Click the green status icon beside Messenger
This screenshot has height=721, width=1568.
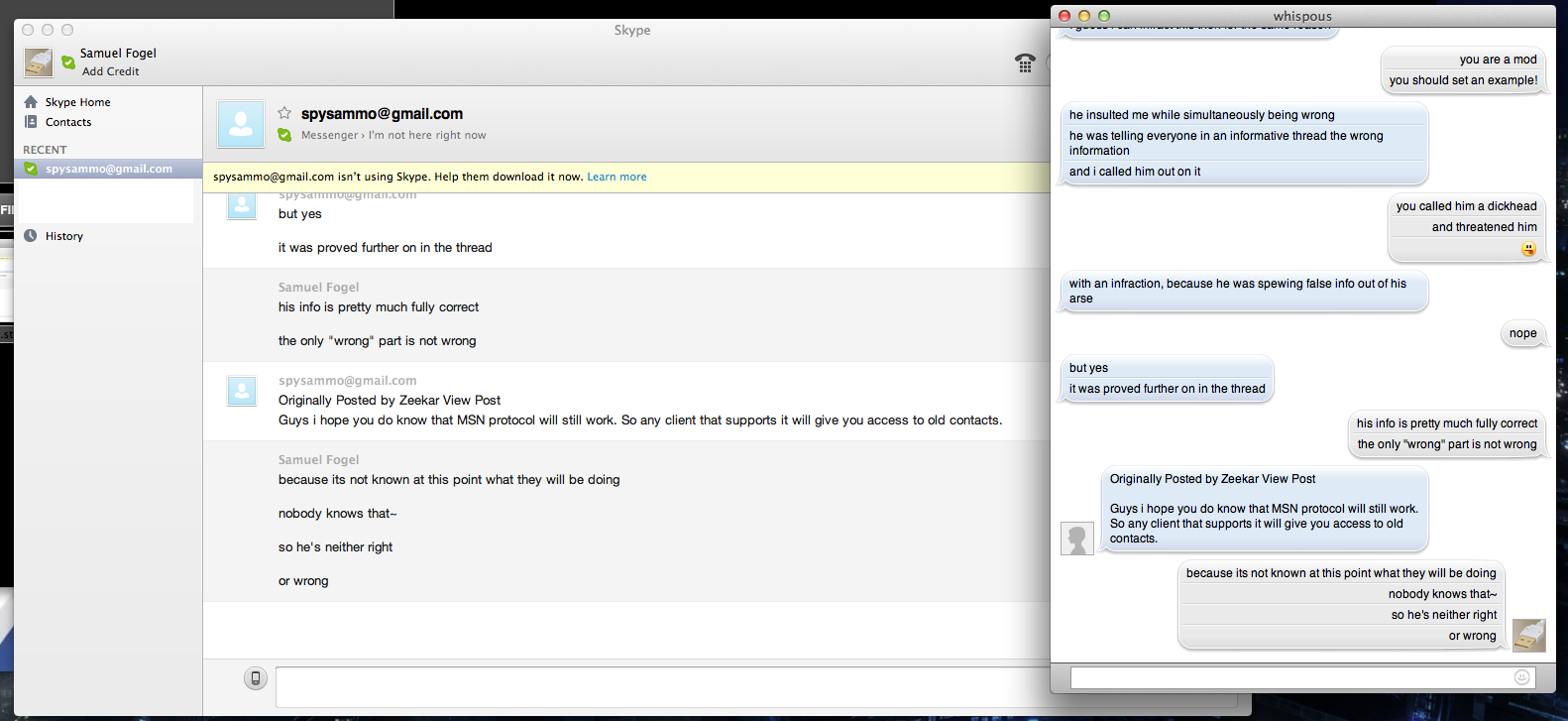[x=284, y=135]
